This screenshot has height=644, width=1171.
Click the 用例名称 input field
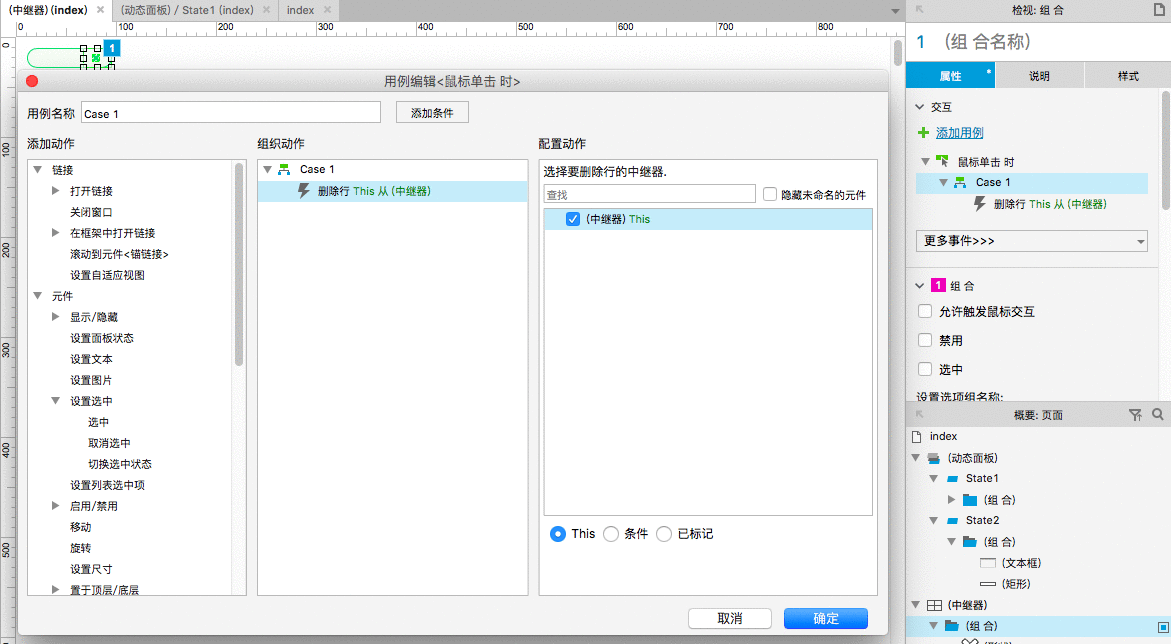tap(231, 113)
